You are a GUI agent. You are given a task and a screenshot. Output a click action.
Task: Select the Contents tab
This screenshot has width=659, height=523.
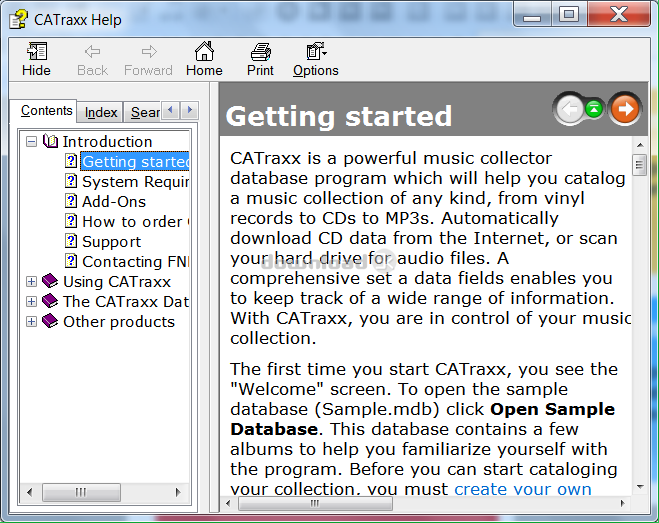pyautogui.click(x=47, y=111)
